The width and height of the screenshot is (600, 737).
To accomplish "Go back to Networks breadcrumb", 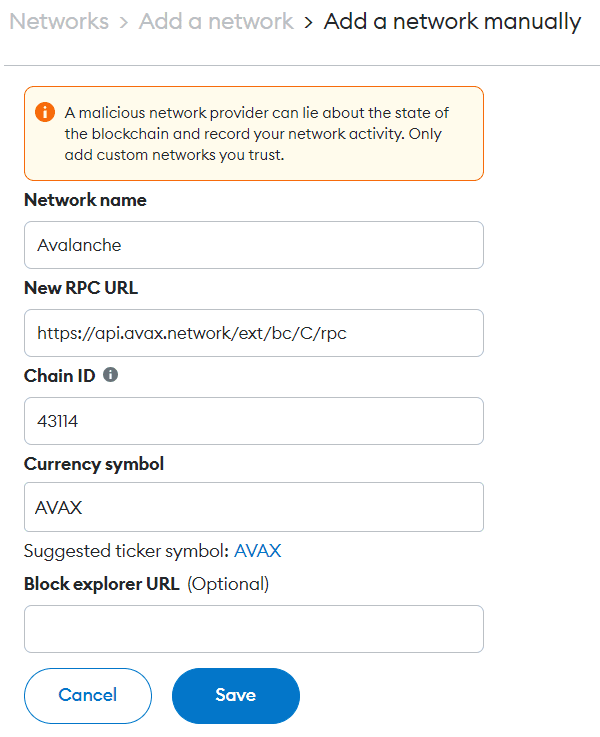I will (x=59, y=21).
